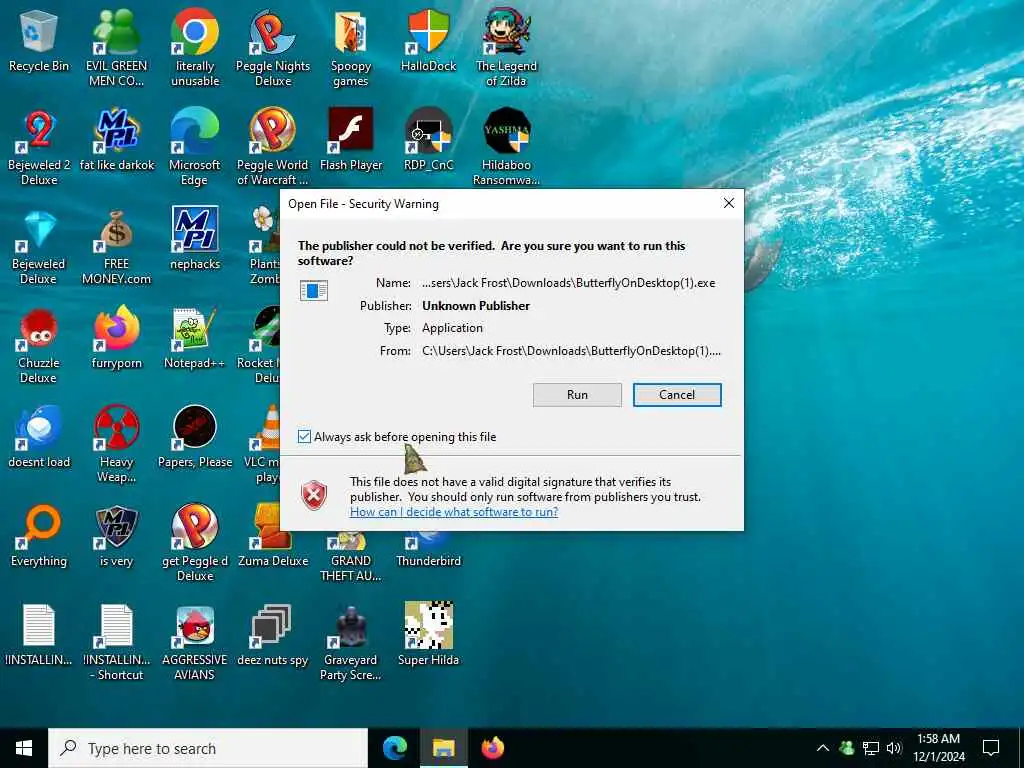Image resolution: width=1024 pixels, height=768 pixels.
Task: Open the clock showing 1:58 AM
Action: pyautogui.click(x=938, y=748)
